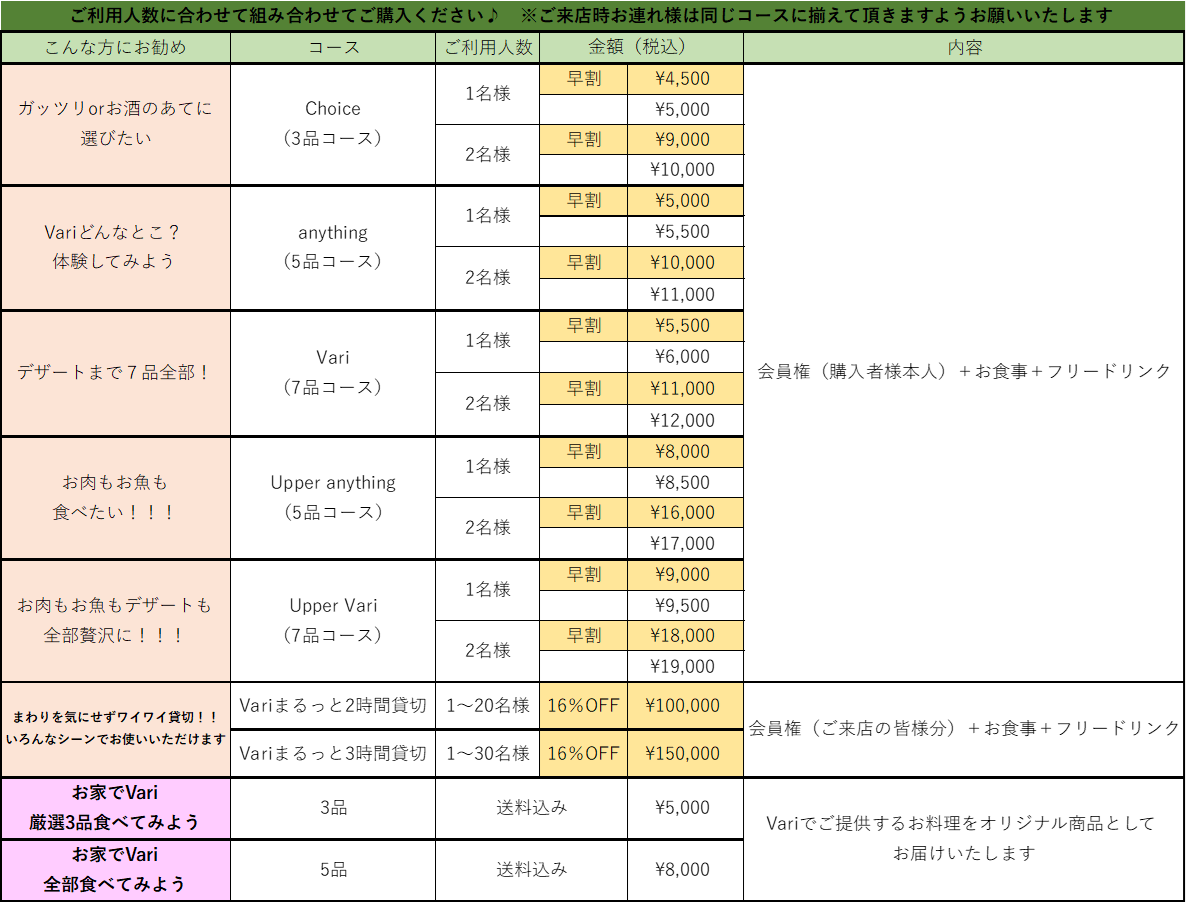
Task: Select the Variまるっと3時間貸切 cell
Action: (x=333, y=753)
